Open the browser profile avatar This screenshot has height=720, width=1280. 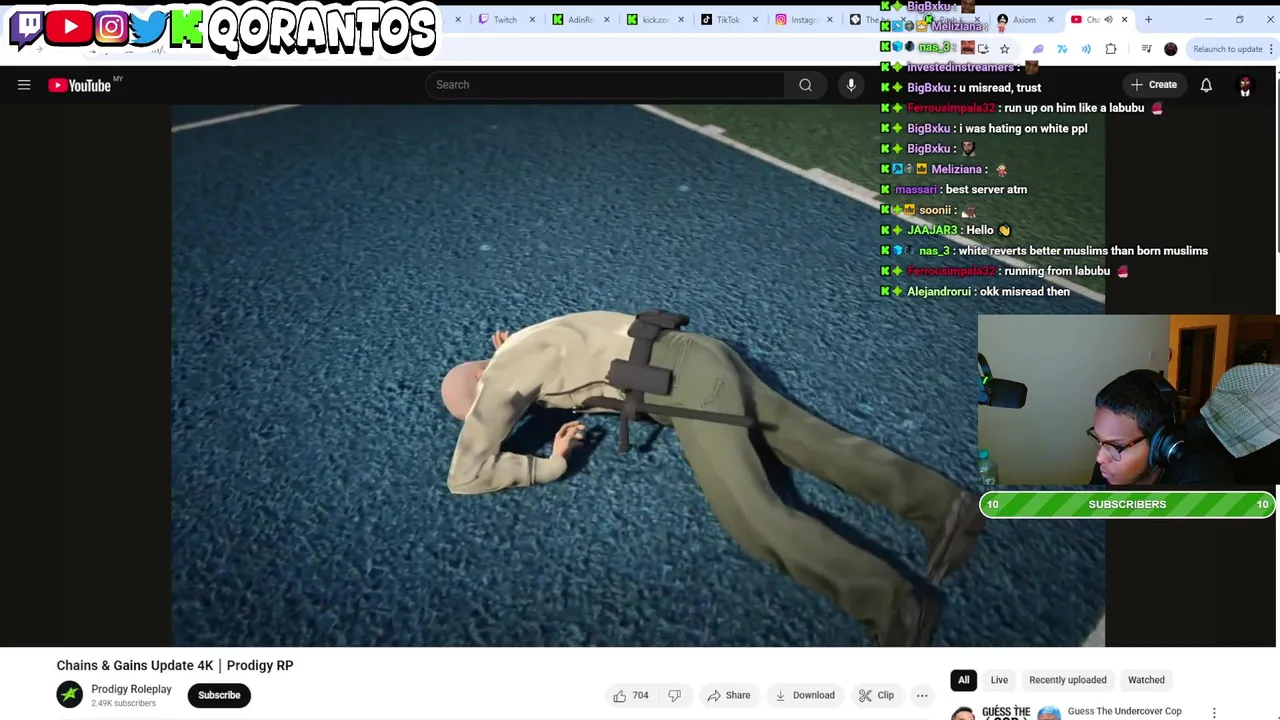pyautogui.click(x=1171, y=49)
